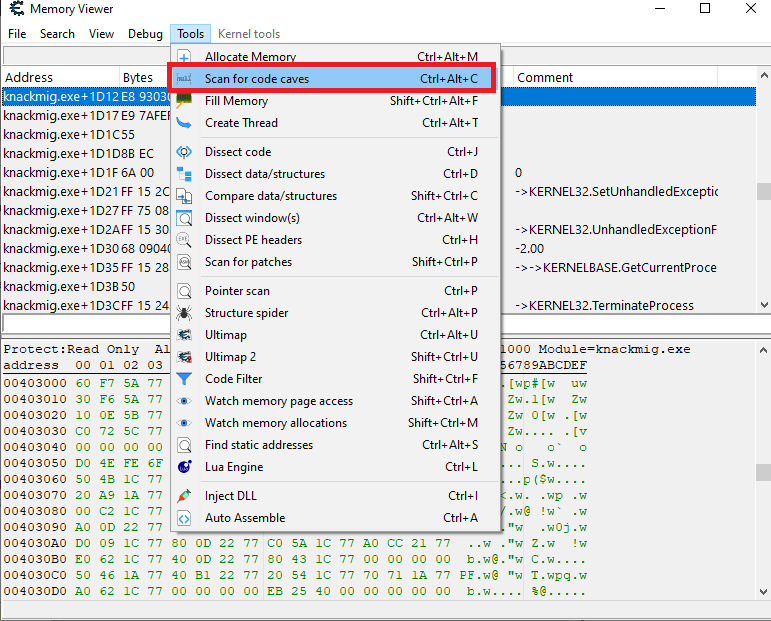Screen dimensions: 771x621
Task: Click the Comment column header
Action: click(x=615, y=77)
